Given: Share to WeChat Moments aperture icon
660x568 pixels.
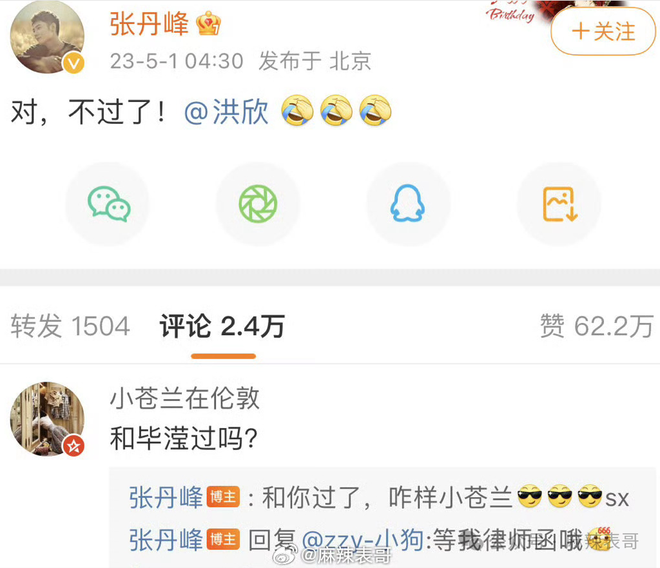Looking at the screenshot, I should [258, 204].
